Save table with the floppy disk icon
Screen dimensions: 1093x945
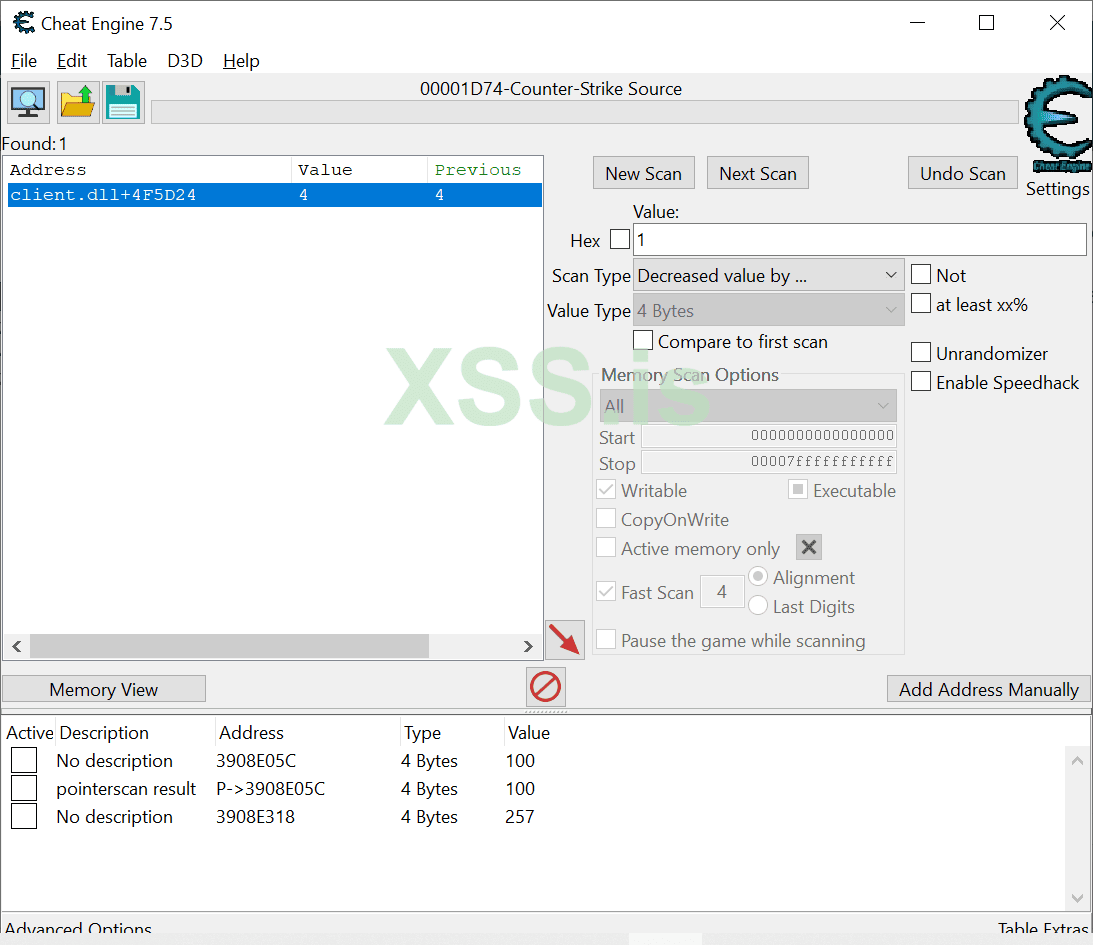(x=123, y=102)
